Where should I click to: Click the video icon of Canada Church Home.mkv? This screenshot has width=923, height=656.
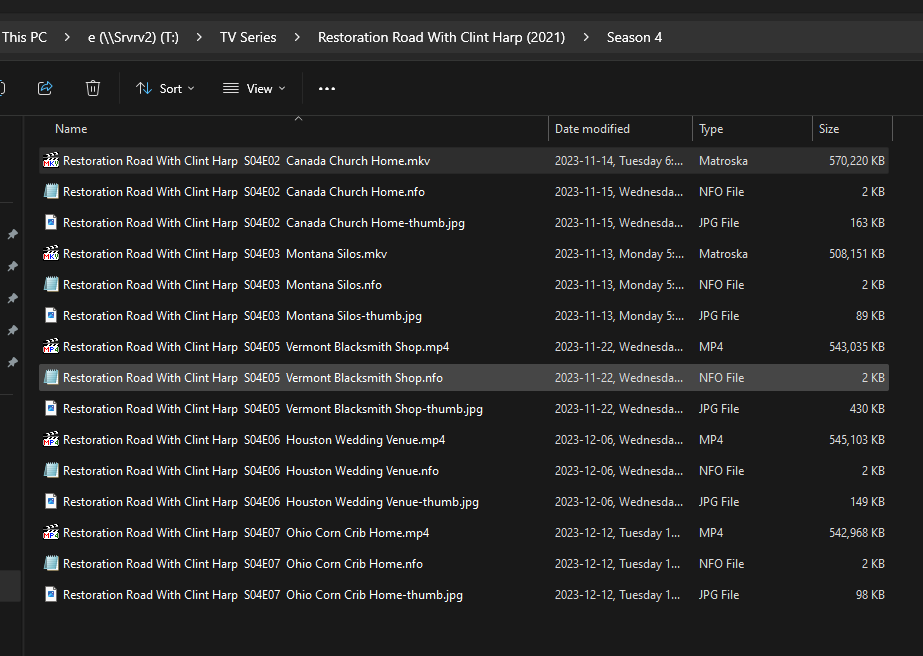(x=51, y=161)
